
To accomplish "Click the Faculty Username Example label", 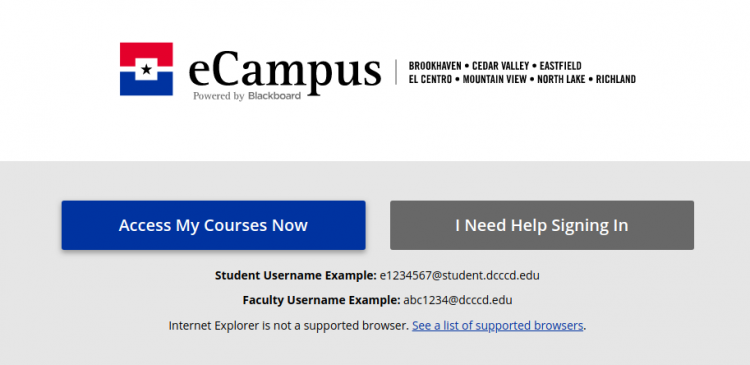I will [x=321, y=300].
